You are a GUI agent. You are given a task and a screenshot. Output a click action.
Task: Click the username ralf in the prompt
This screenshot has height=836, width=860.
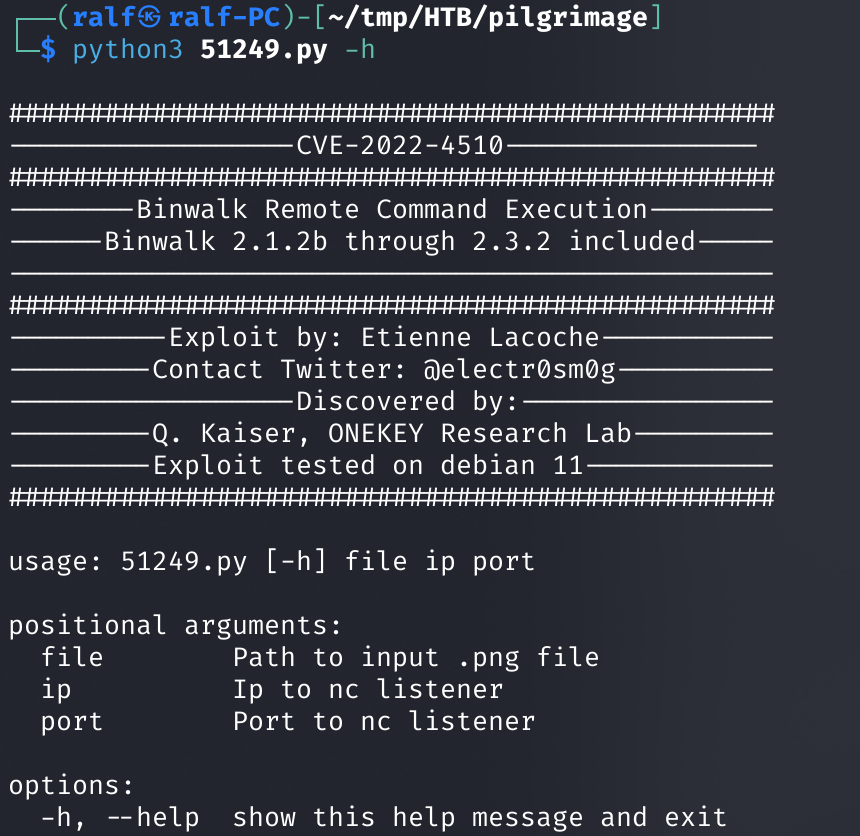(104, 17)
